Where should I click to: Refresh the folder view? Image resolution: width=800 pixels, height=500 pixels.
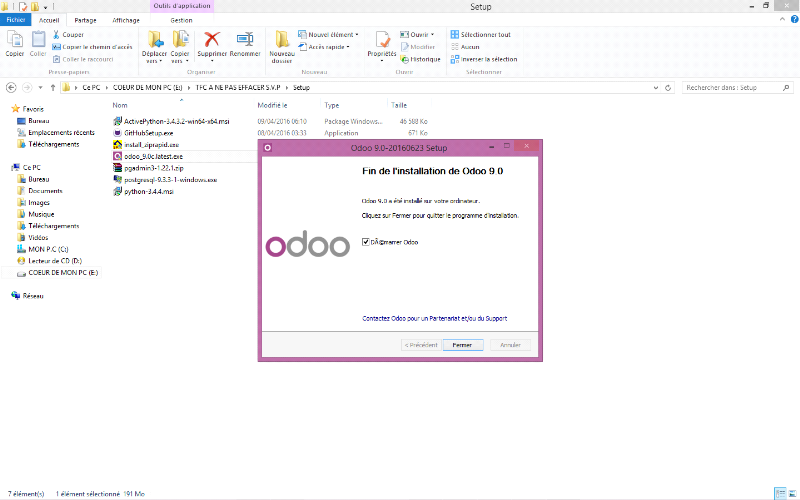tap(667, 88)
